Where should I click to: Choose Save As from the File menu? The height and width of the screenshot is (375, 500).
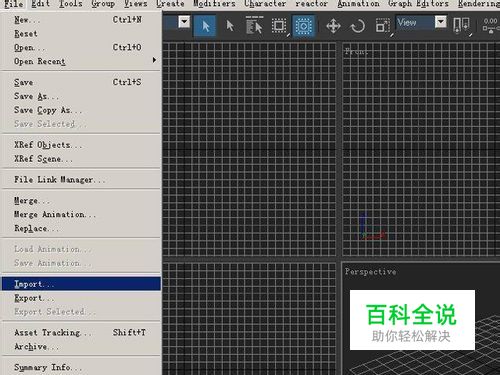pyautogui.click(x=81, y=96)
